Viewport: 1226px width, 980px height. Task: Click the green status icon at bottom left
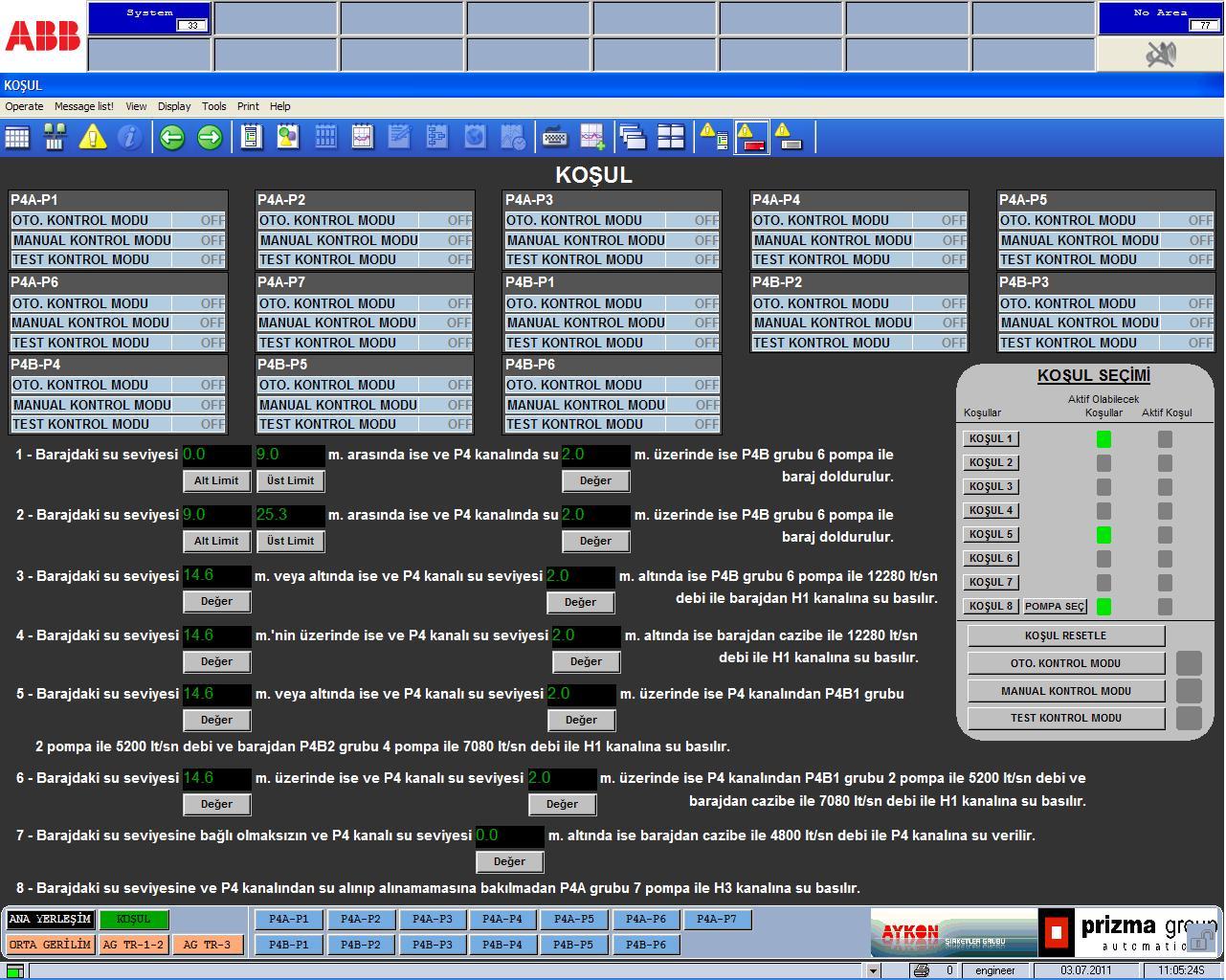click(x=14, y=970)
